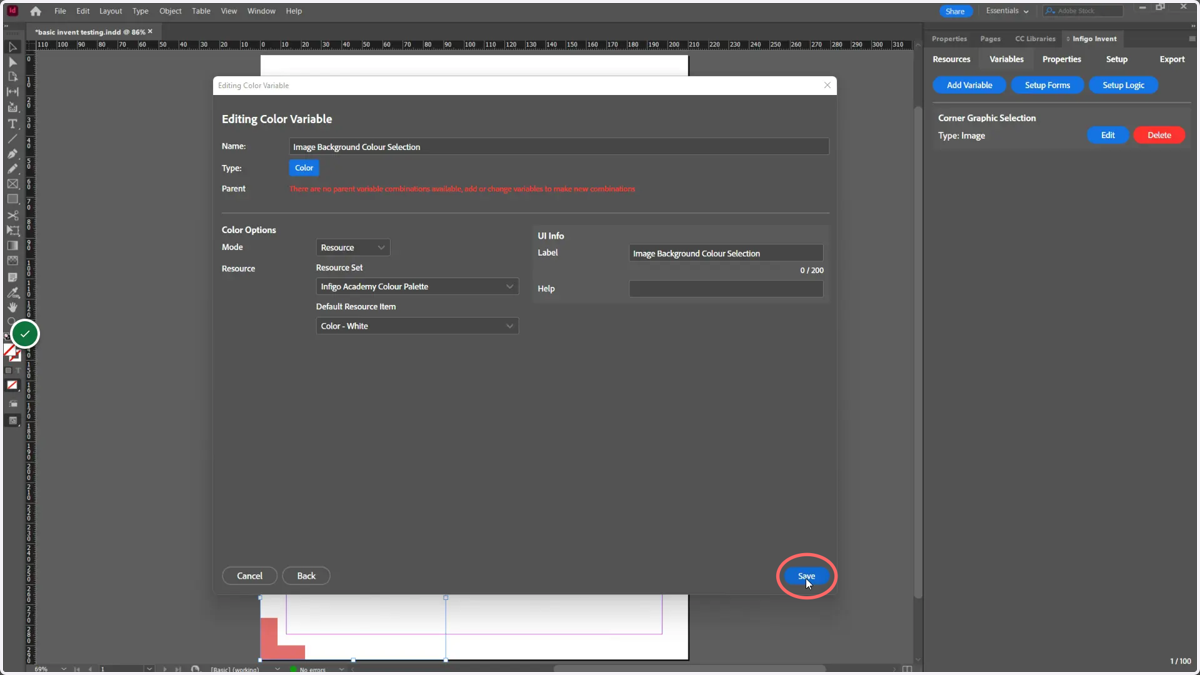Open the Resource Set dropdown

tap(417, 286)
